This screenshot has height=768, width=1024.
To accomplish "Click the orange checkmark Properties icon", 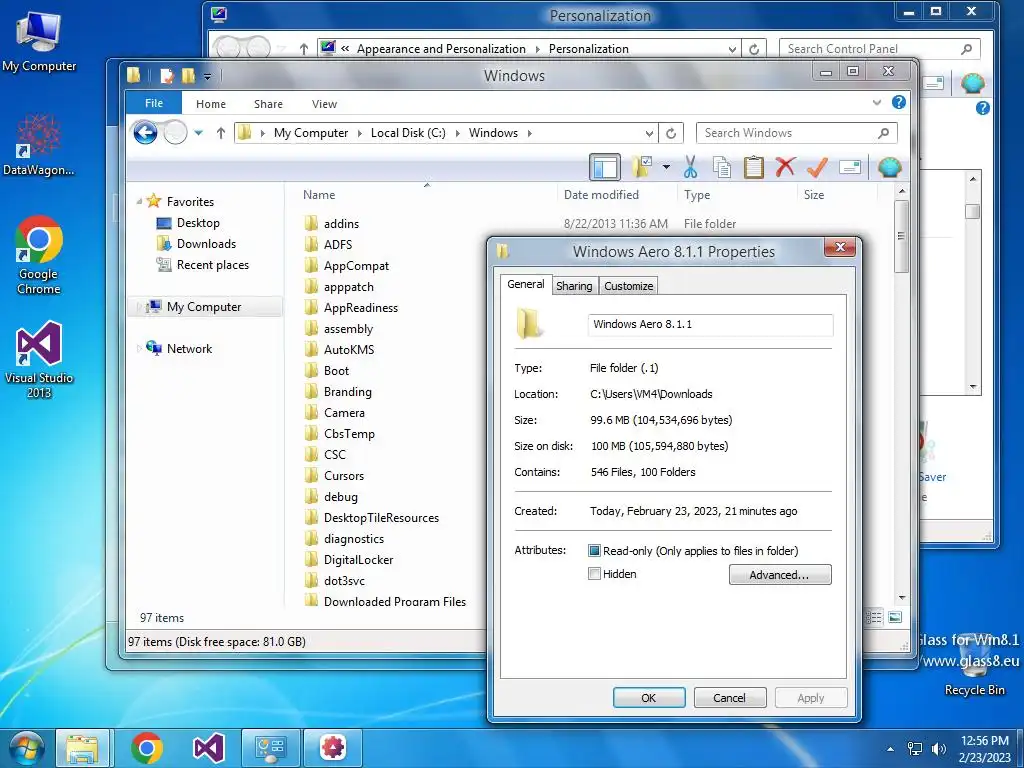I will [817, 167].
